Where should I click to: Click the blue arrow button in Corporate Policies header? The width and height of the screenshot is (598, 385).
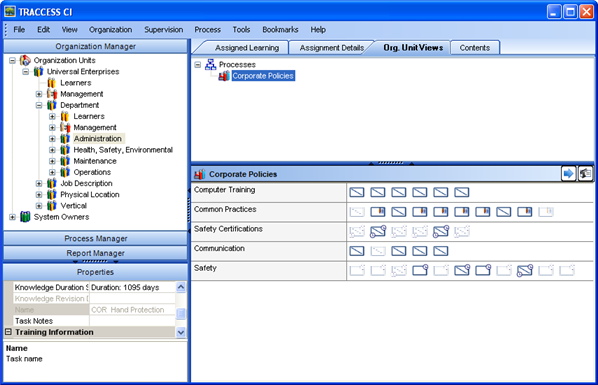568,174
